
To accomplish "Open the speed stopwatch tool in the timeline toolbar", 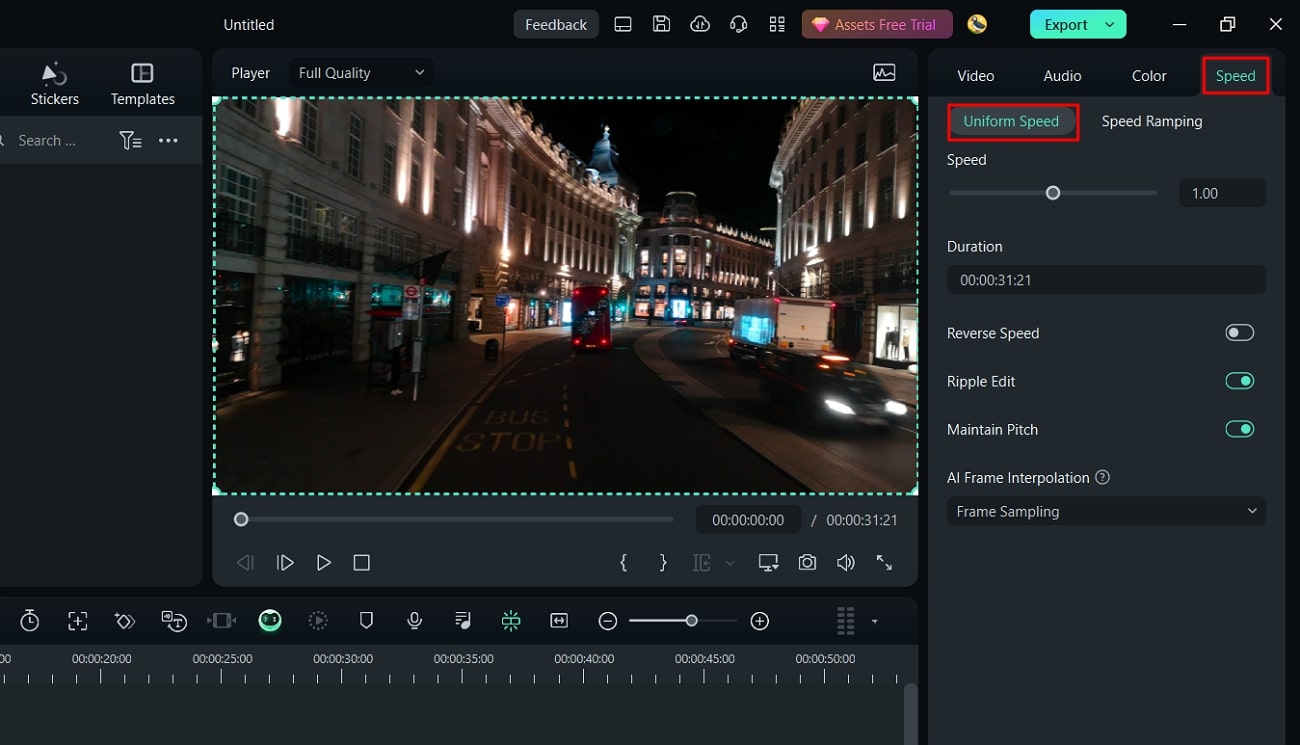I will (30, 621).
